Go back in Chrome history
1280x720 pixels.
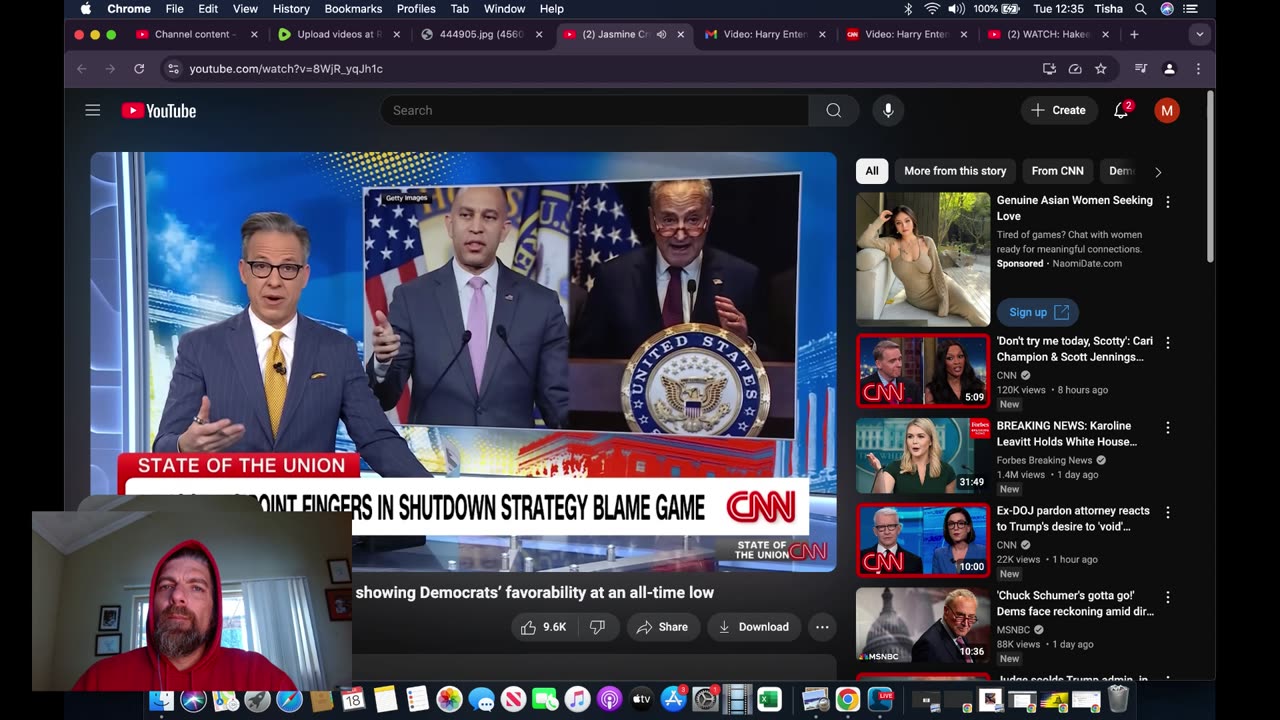click(x=82, y=69)
